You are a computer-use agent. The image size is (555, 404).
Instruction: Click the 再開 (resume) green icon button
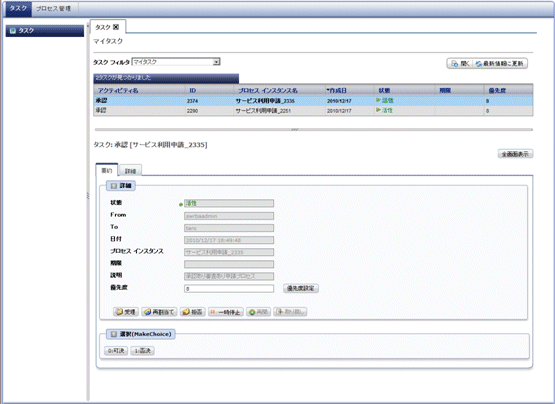coord(258,312)
